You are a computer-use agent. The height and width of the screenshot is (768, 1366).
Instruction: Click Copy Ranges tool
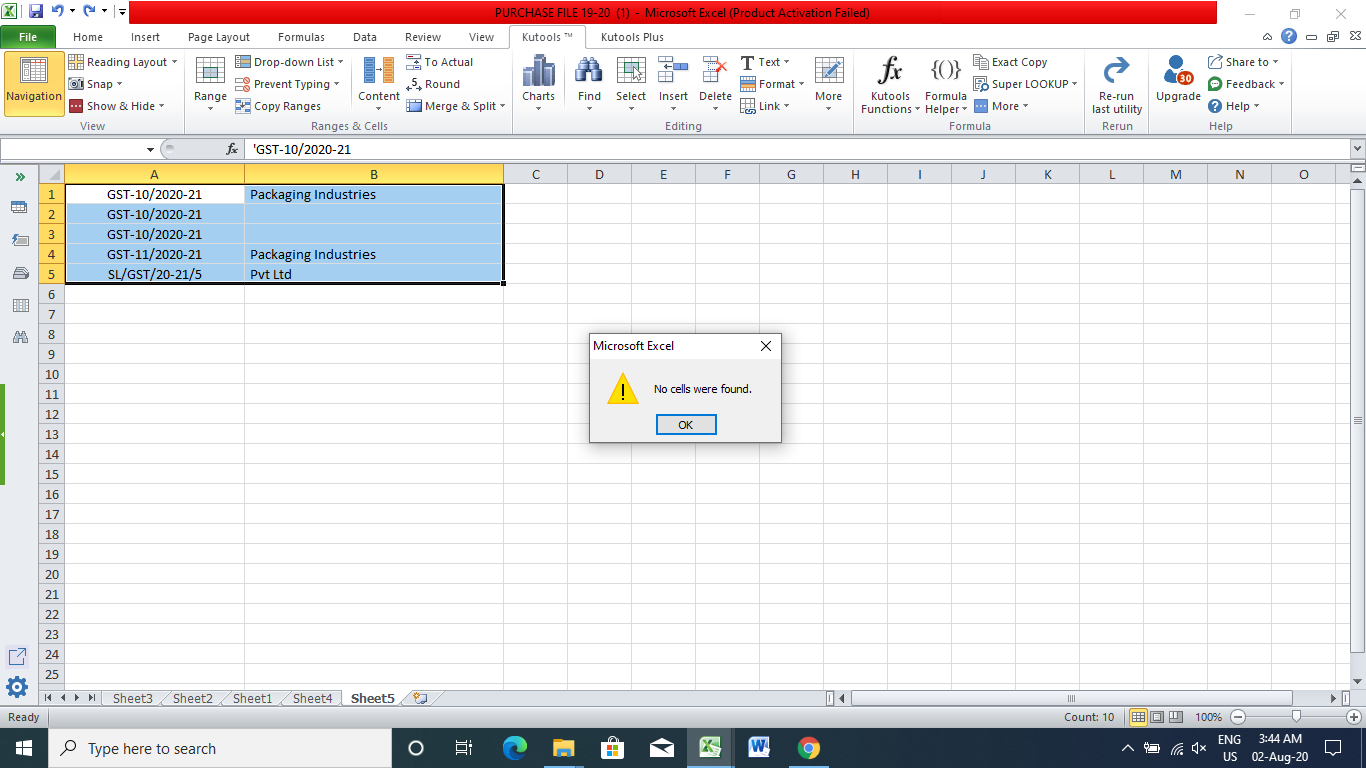tap(278, 106)
